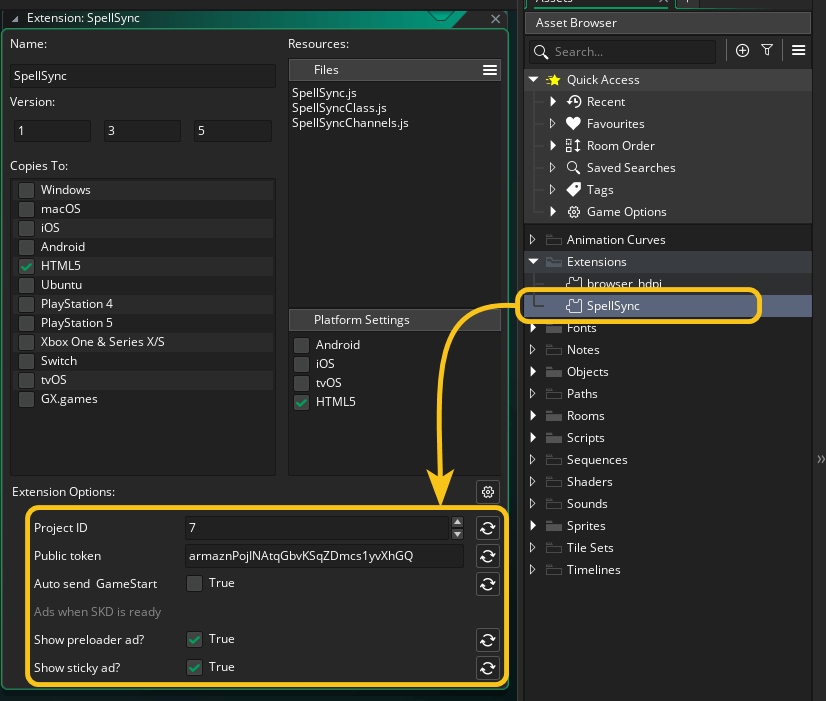Click the Extension Options gear icon
This screenshot has height=701, width=826.
click(x=487, y=492)
